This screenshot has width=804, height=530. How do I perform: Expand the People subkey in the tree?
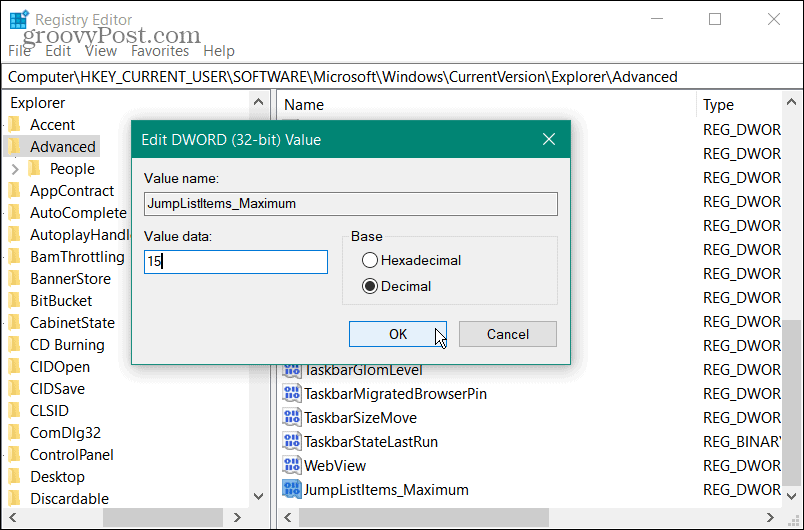coord(15,169)
